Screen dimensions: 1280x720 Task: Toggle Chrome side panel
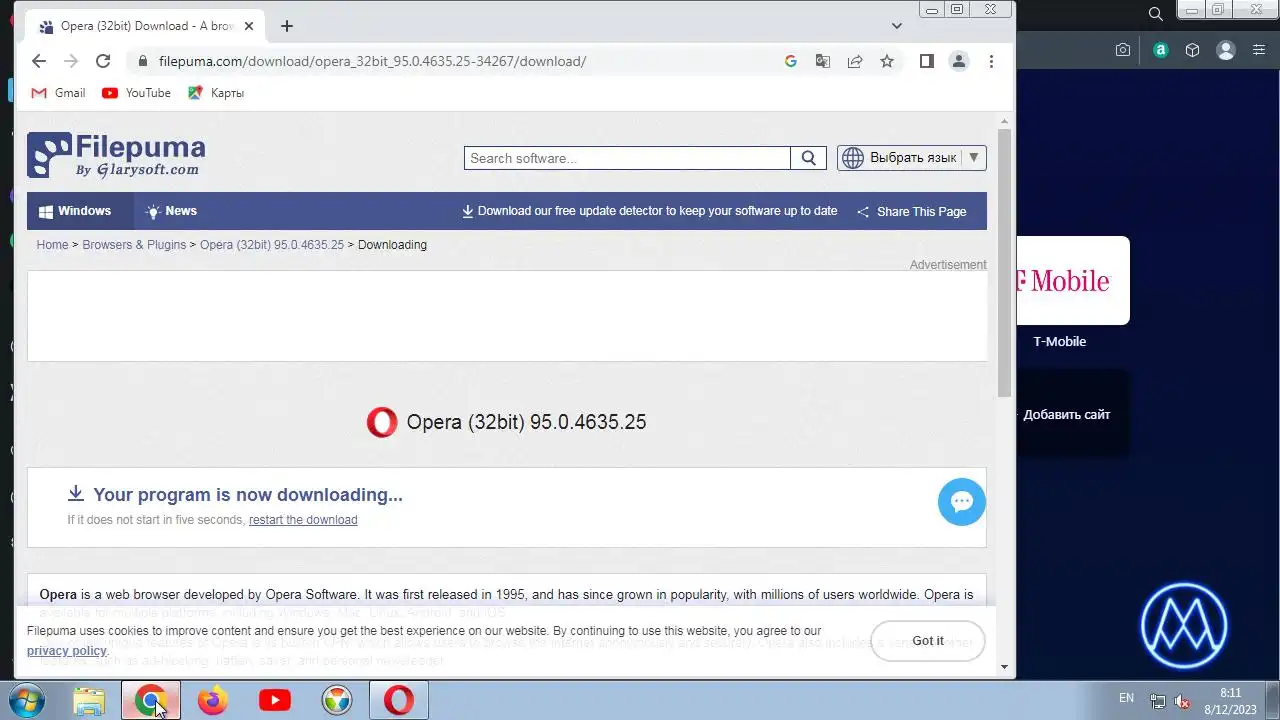pyautogui.click(x=927, y=61)
